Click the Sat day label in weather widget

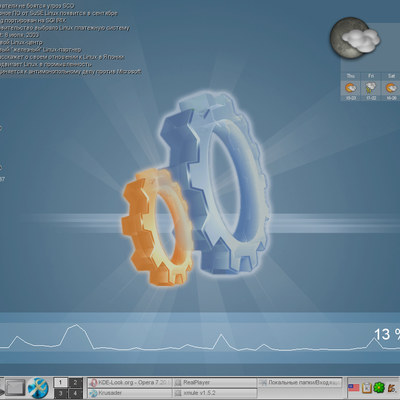point(391,76)
